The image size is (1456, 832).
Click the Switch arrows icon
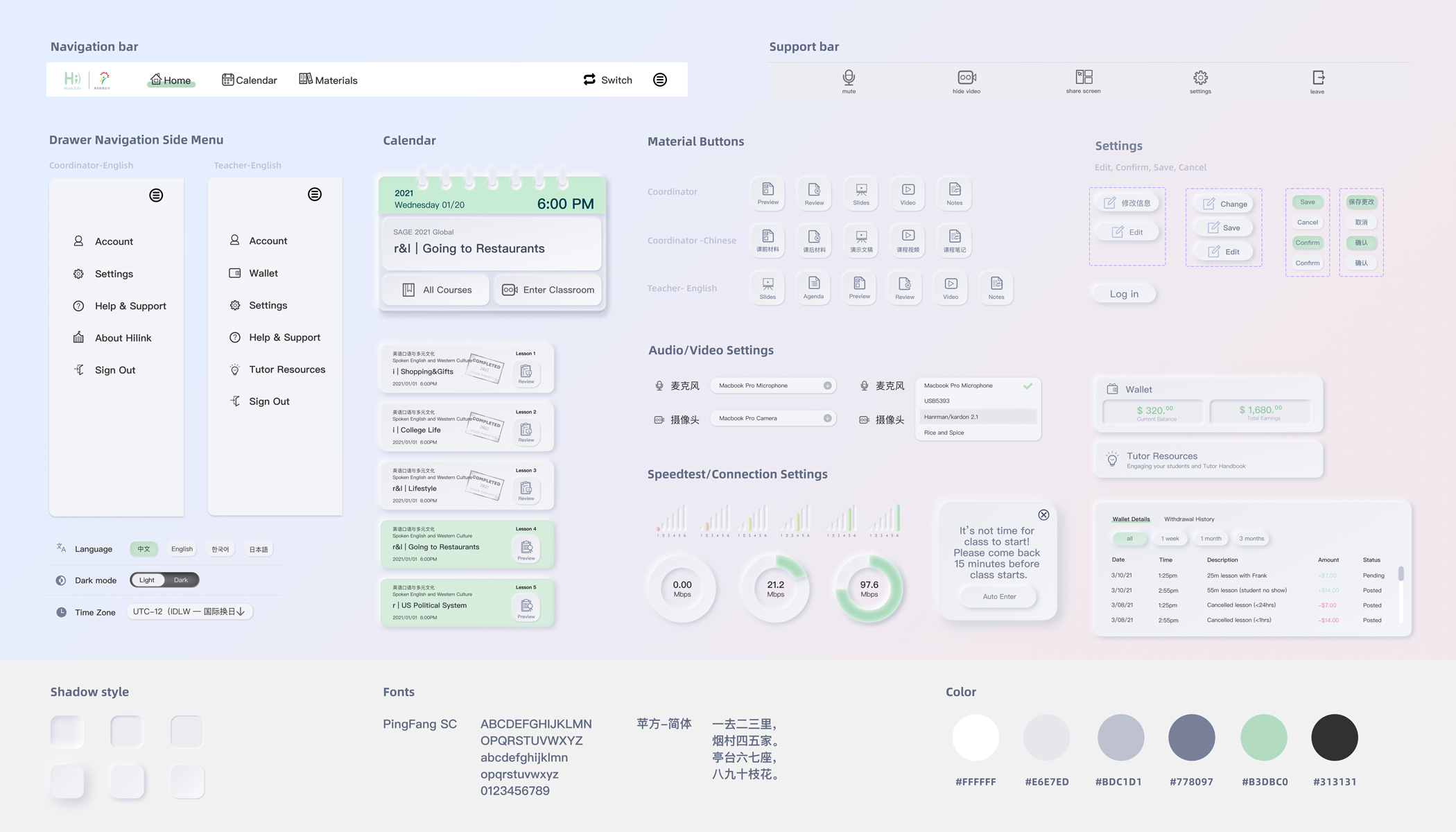(x=589, y=80)
